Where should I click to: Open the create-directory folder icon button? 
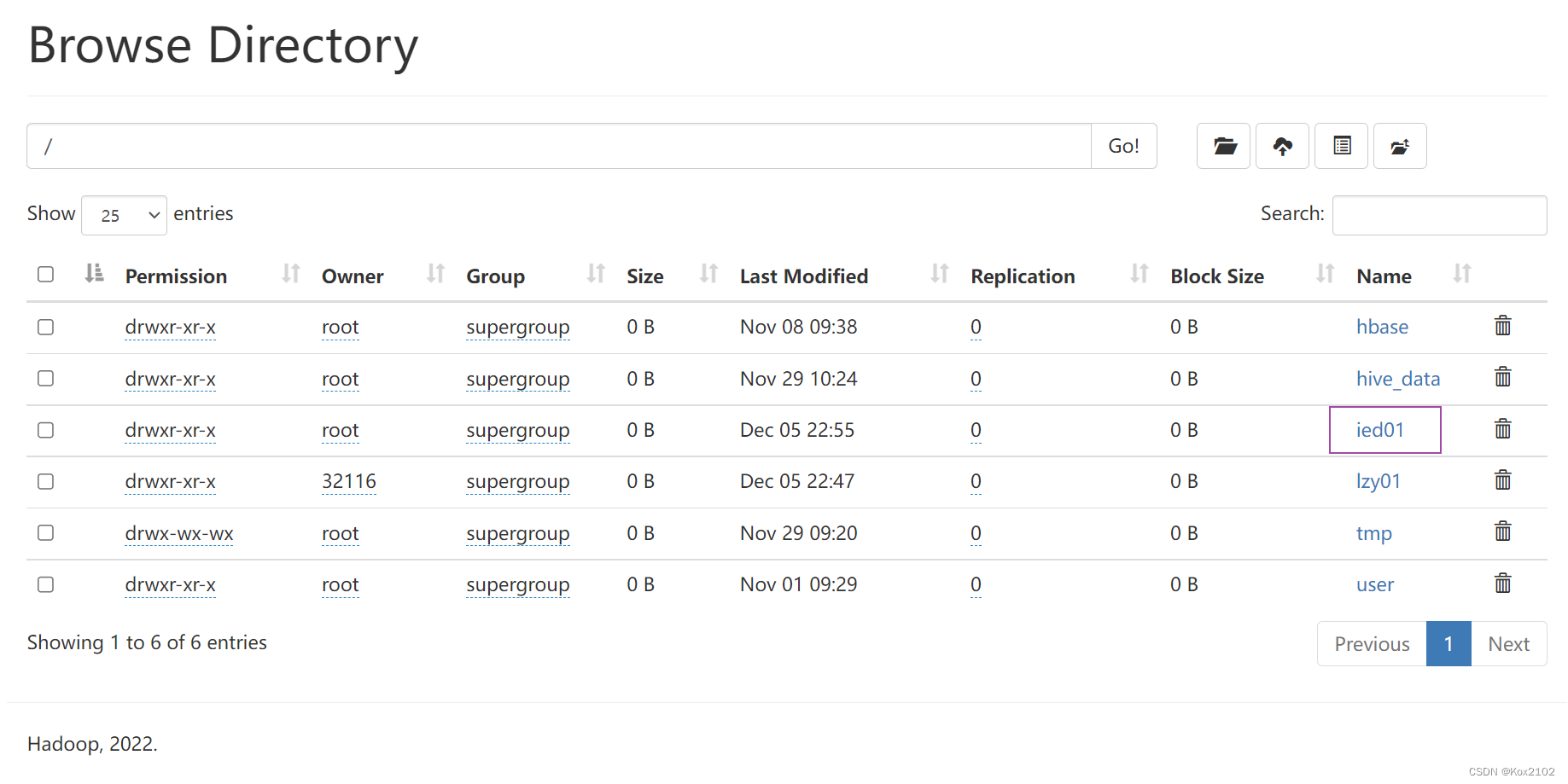tap(1223, 146)
